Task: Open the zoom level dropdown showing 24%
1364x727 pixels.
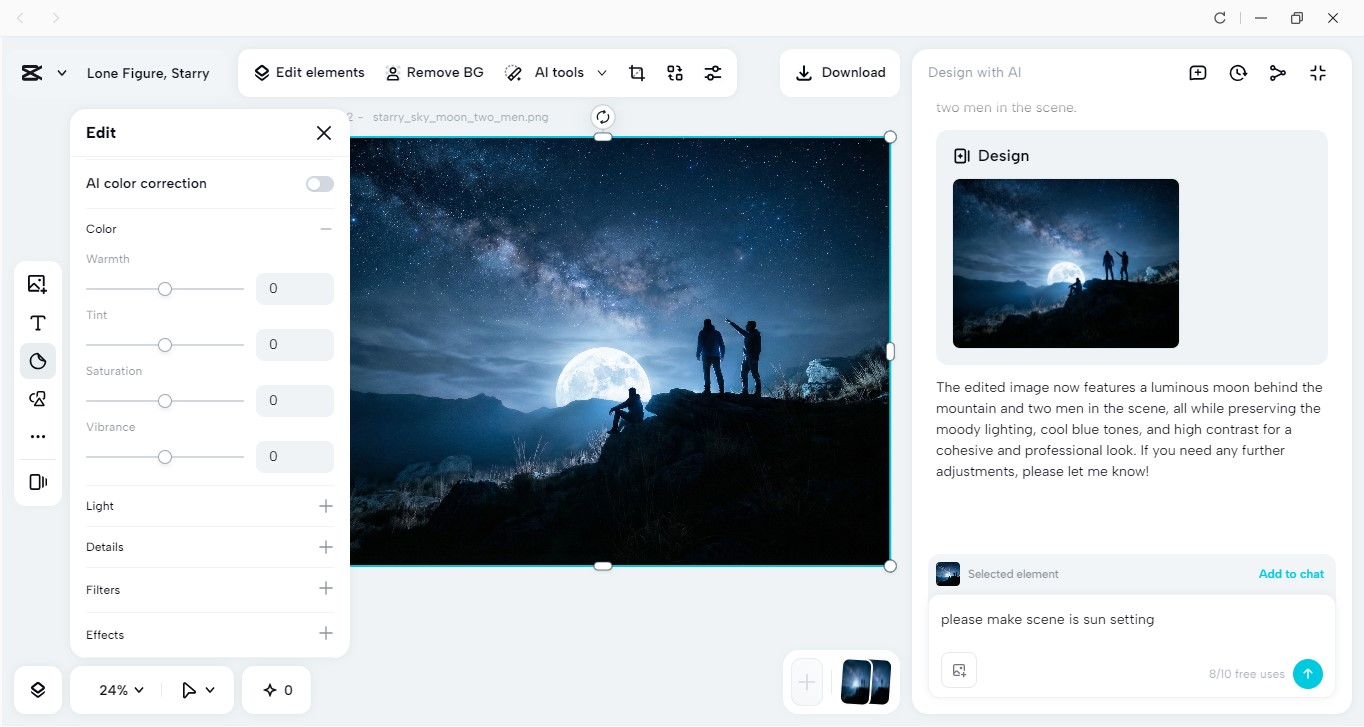Action: [118, 689]
